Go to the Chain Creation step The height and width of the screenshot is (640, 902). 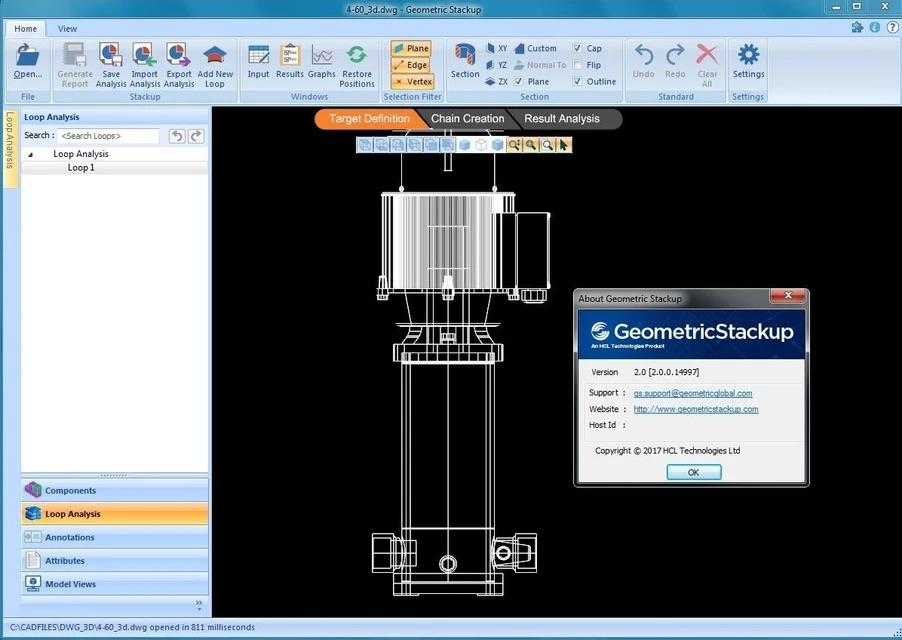pos(467,119)
